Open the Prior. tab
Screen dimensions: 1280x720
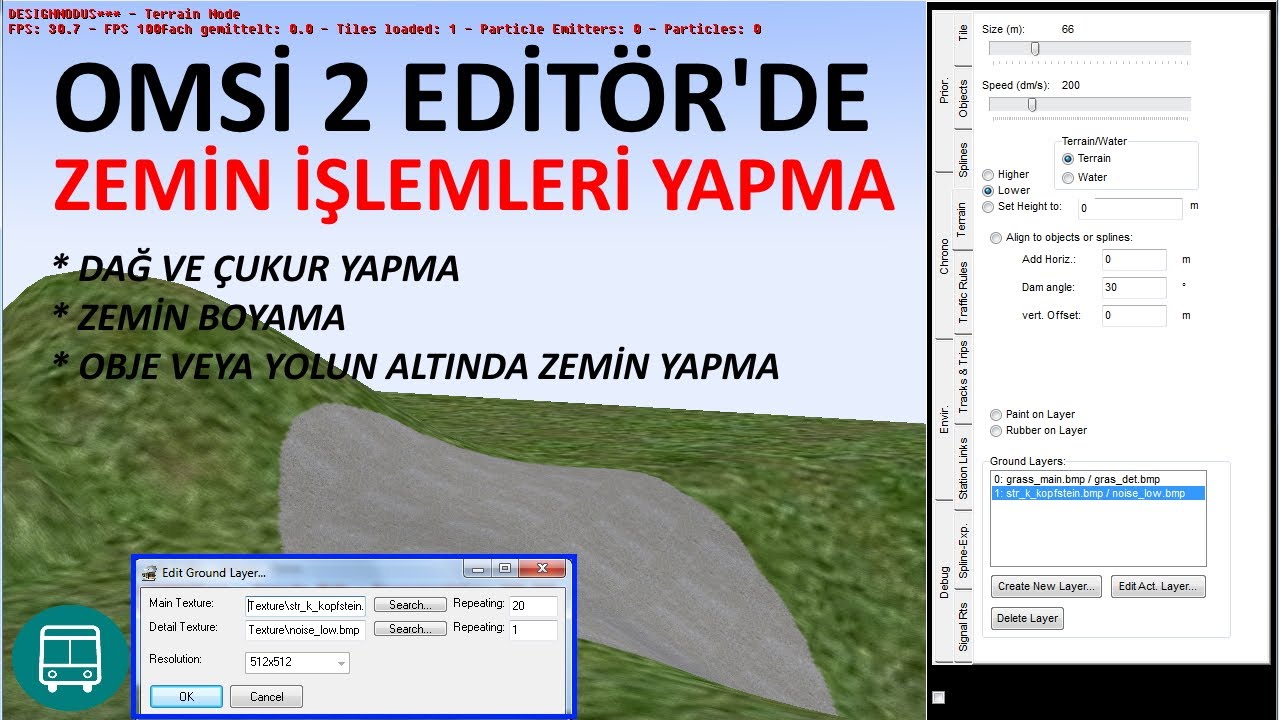944,90
